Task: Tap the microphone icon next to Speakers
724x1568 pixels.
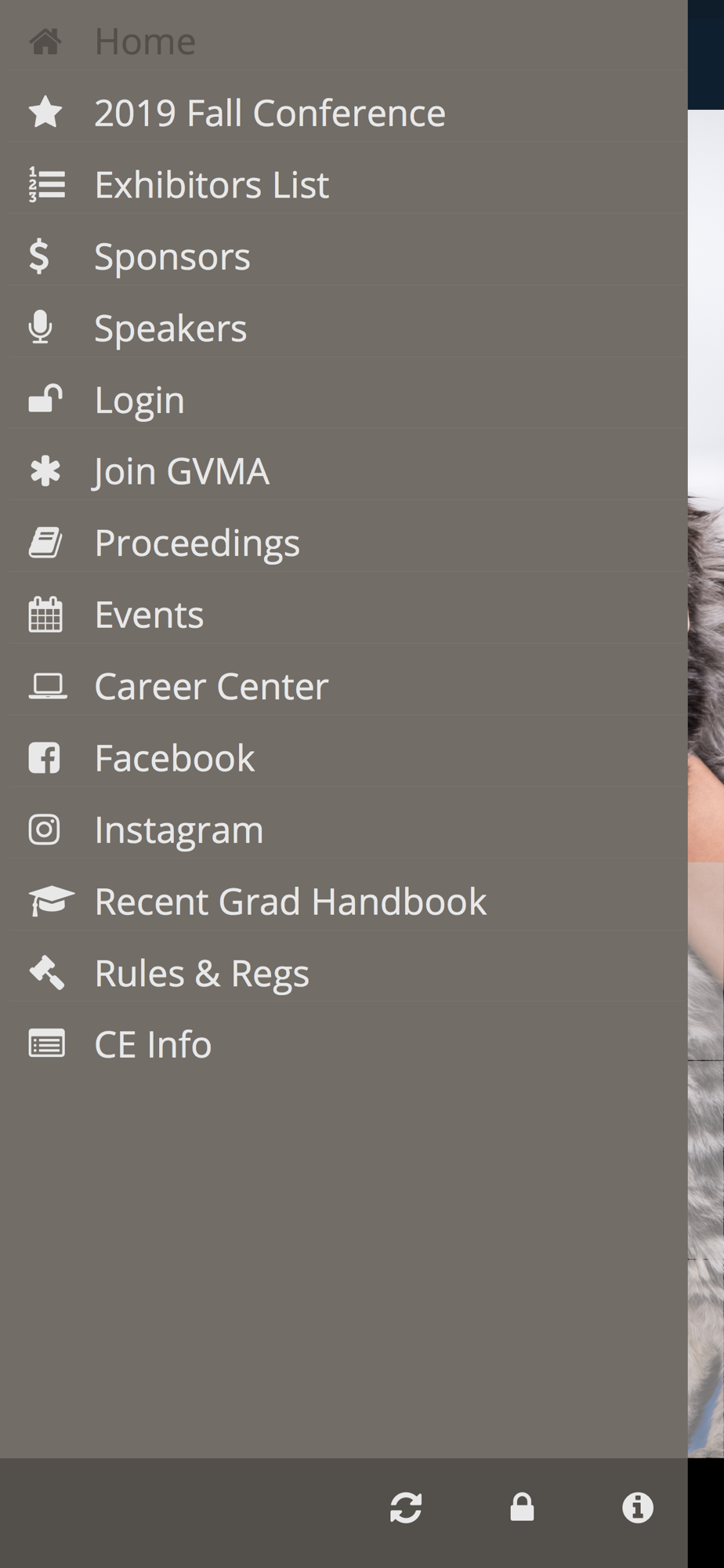Action: pyautogui.click(x=41, y=328)
